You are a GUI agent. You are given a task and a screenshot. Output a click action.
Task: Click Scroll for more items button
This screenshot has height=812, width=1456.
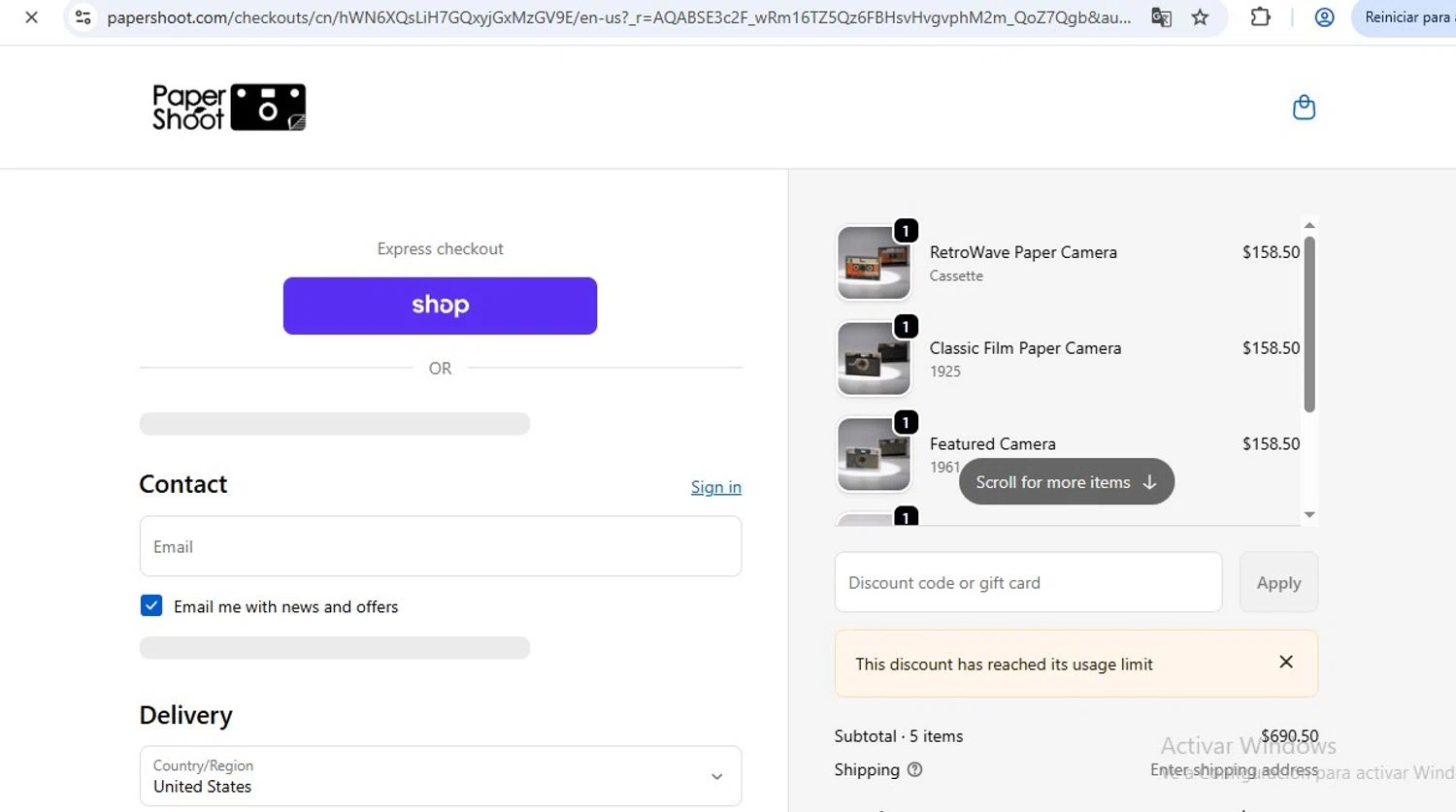click(1066, 482)
